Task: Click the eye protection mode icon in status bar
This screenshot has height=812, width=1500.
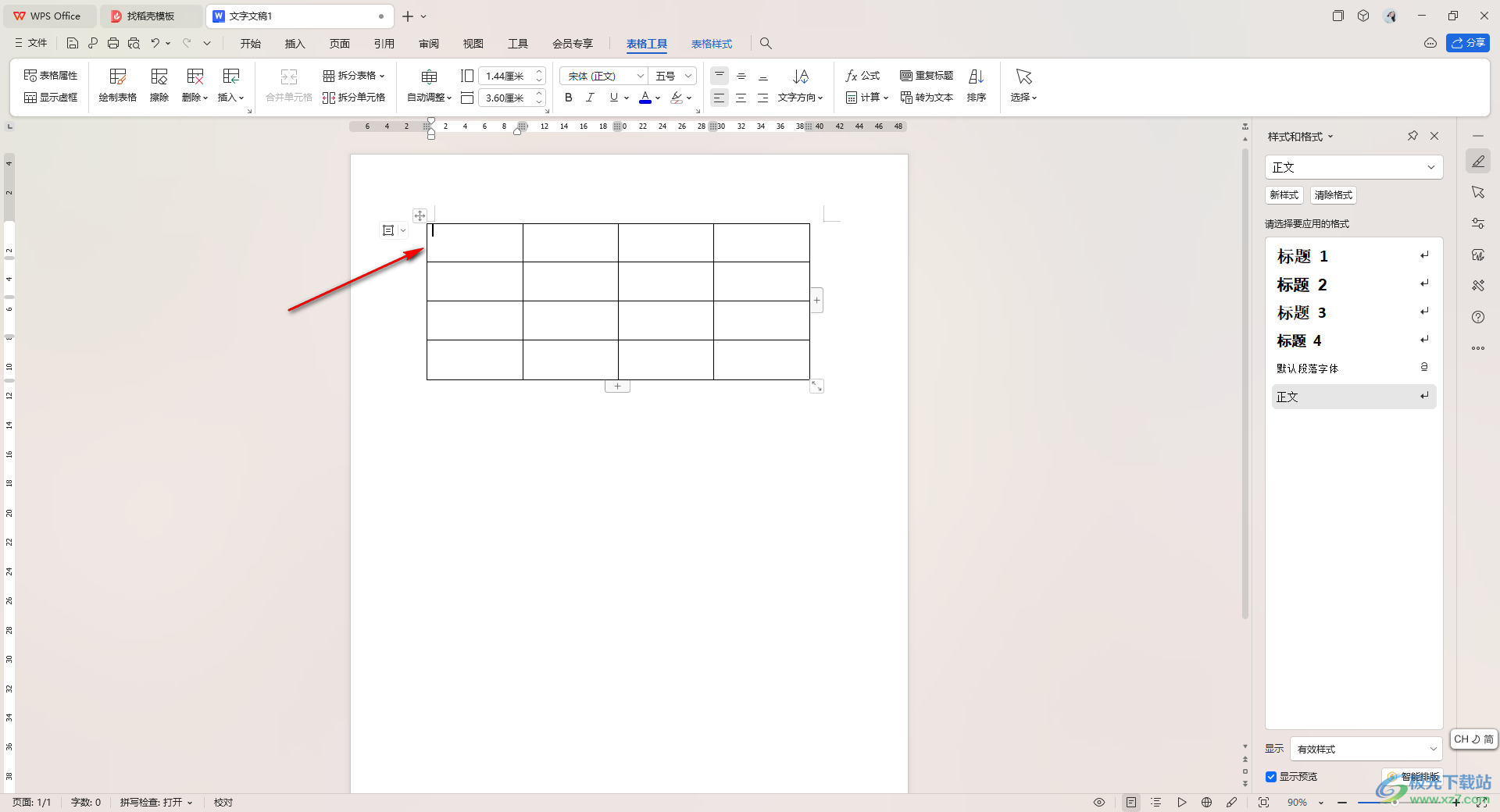Action: click(1099, 803)
